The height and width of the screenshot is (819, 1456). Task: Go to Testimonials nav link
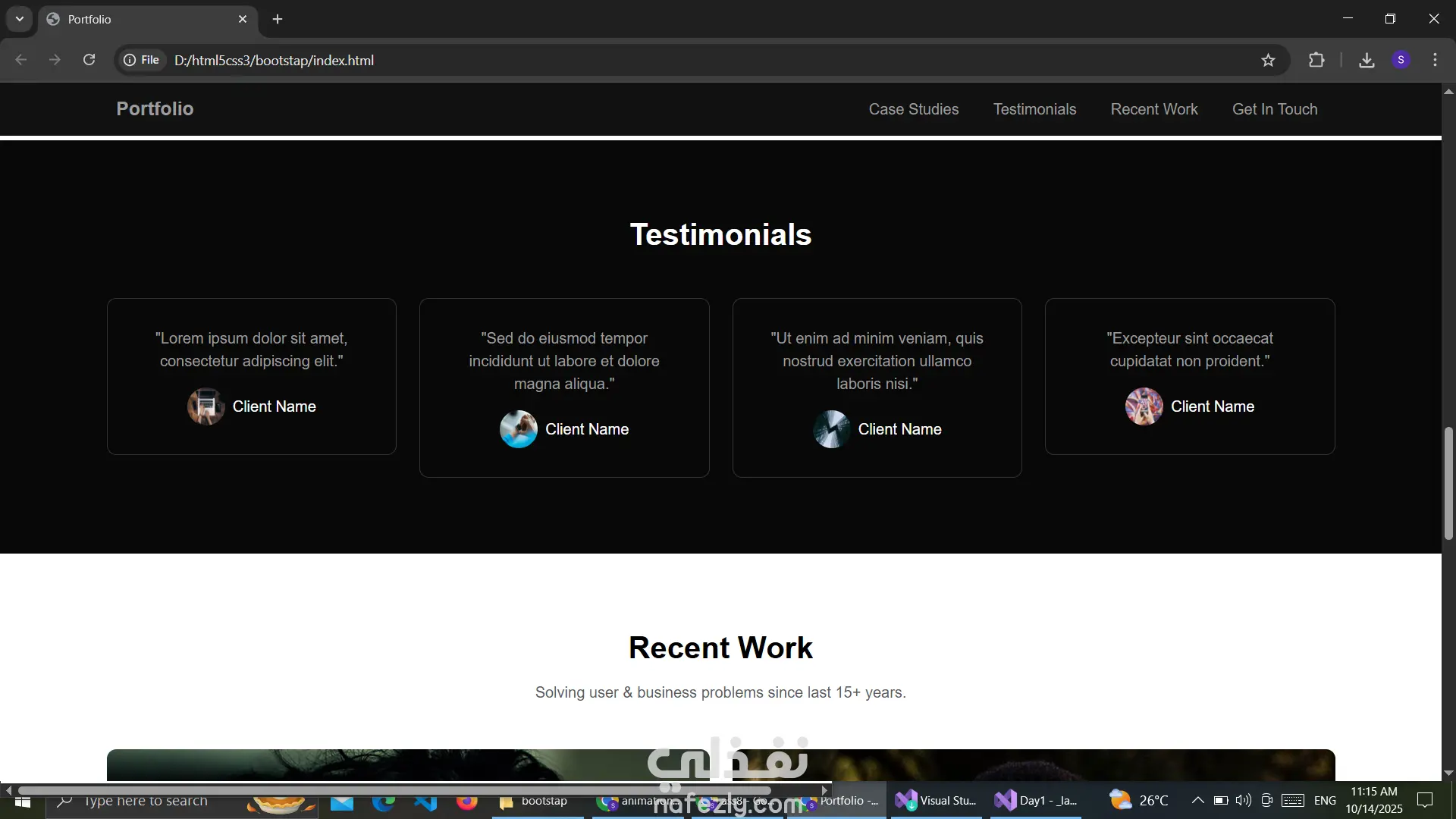[1034, 109]
